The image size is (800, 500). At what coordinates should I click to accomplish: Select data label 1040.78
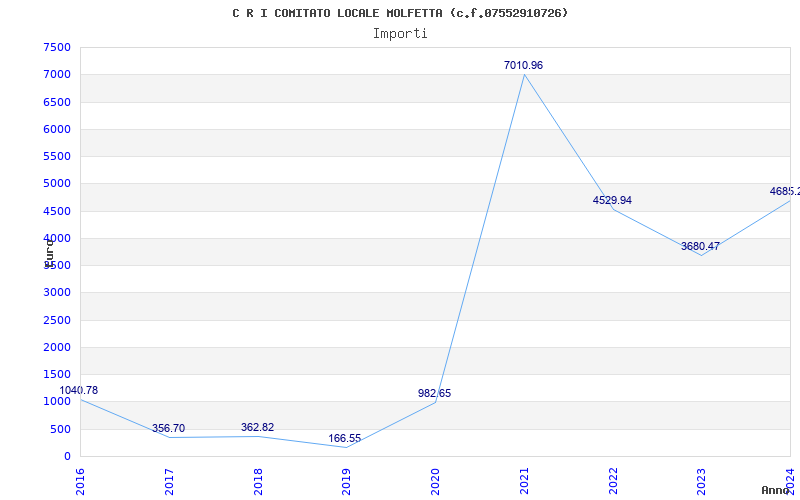pyautogui.click(x=79, y=390)
